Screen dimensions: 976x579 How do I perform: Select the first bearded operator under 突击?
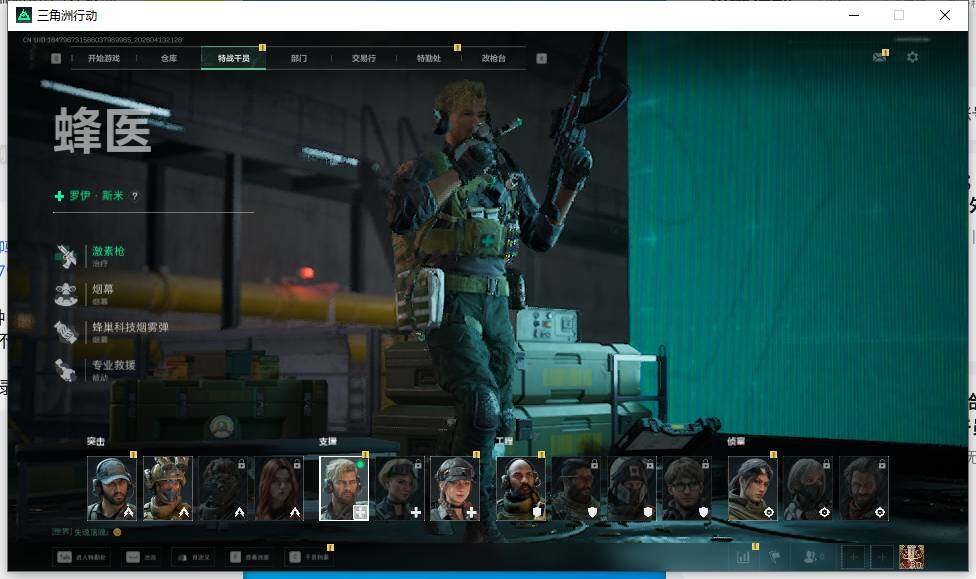pyautogui.click(x=112, y=489)
